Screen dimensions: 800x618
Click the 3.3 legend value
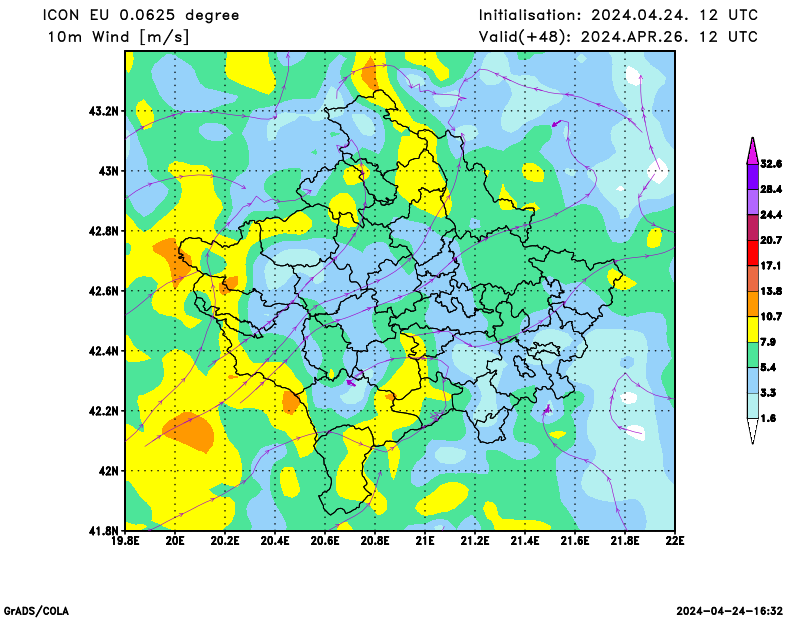[x=768, y=393]
